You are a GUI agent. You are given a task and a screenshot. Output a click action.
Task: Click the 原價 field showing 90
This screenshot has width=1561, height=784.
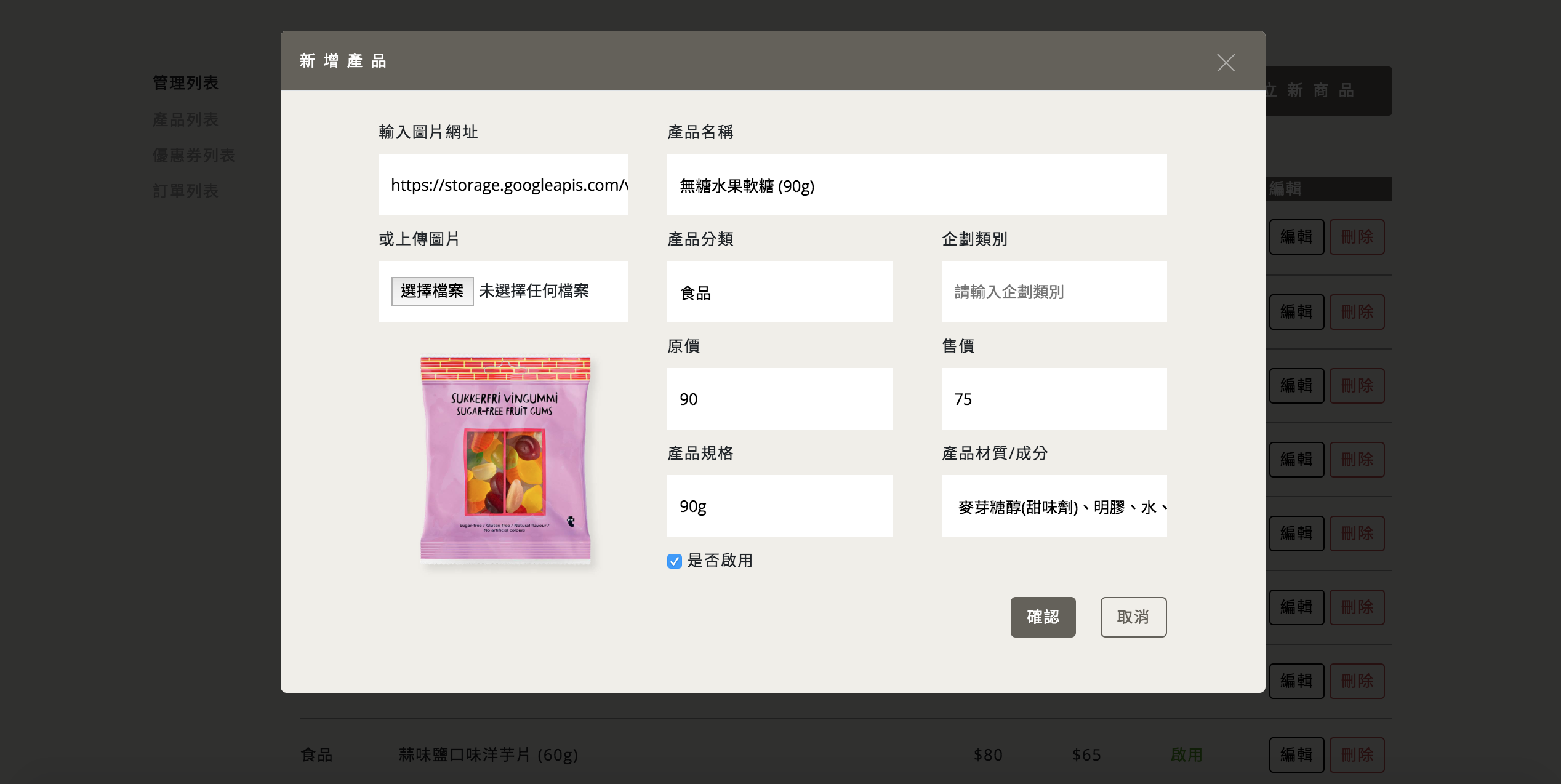[x=779, y=399]
